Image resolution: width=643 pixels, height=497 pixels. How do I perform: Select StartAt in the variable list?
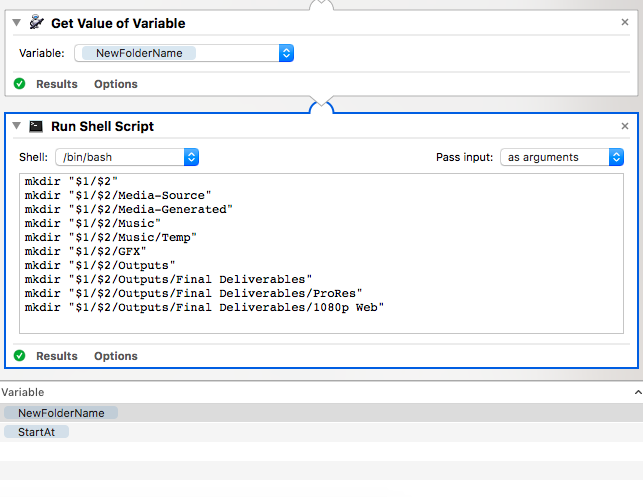37,432
